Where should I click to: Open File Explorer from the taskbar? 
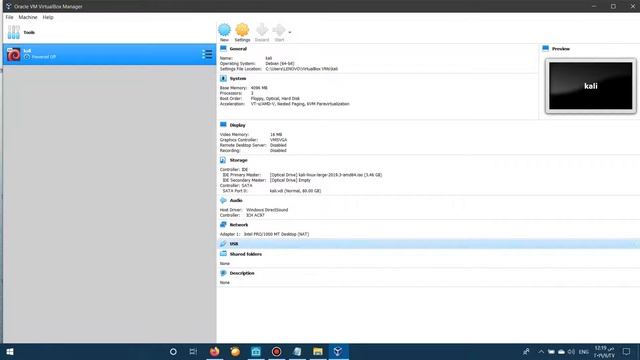coord(318,352)
